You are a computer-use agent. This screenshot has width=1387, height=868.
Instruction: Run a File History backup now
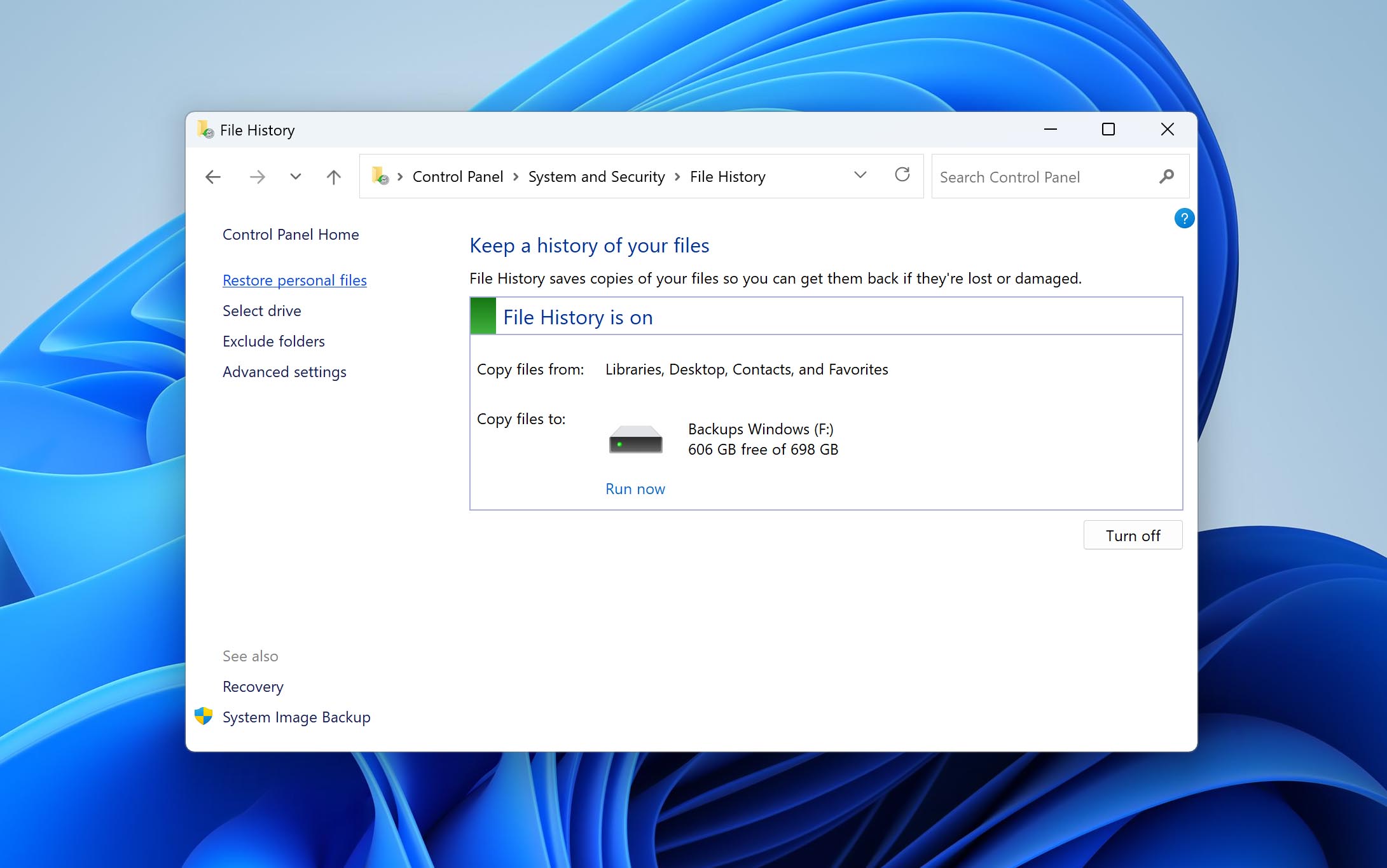click(x=635, y=488)
